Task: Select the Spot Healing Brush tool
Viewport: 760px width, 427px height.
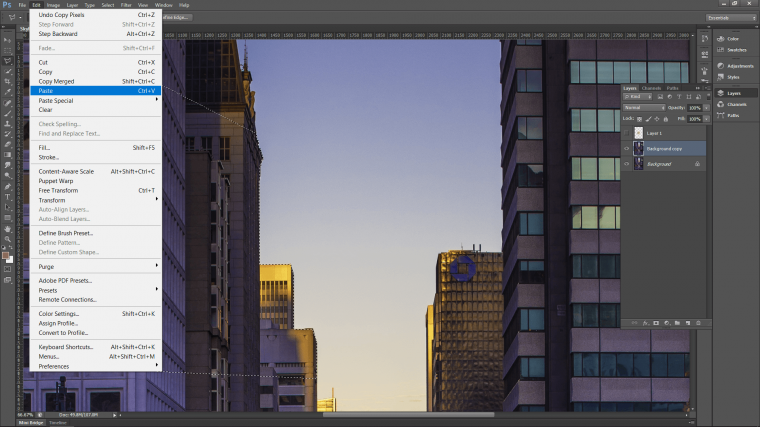Action: click(x=7, y=103)
